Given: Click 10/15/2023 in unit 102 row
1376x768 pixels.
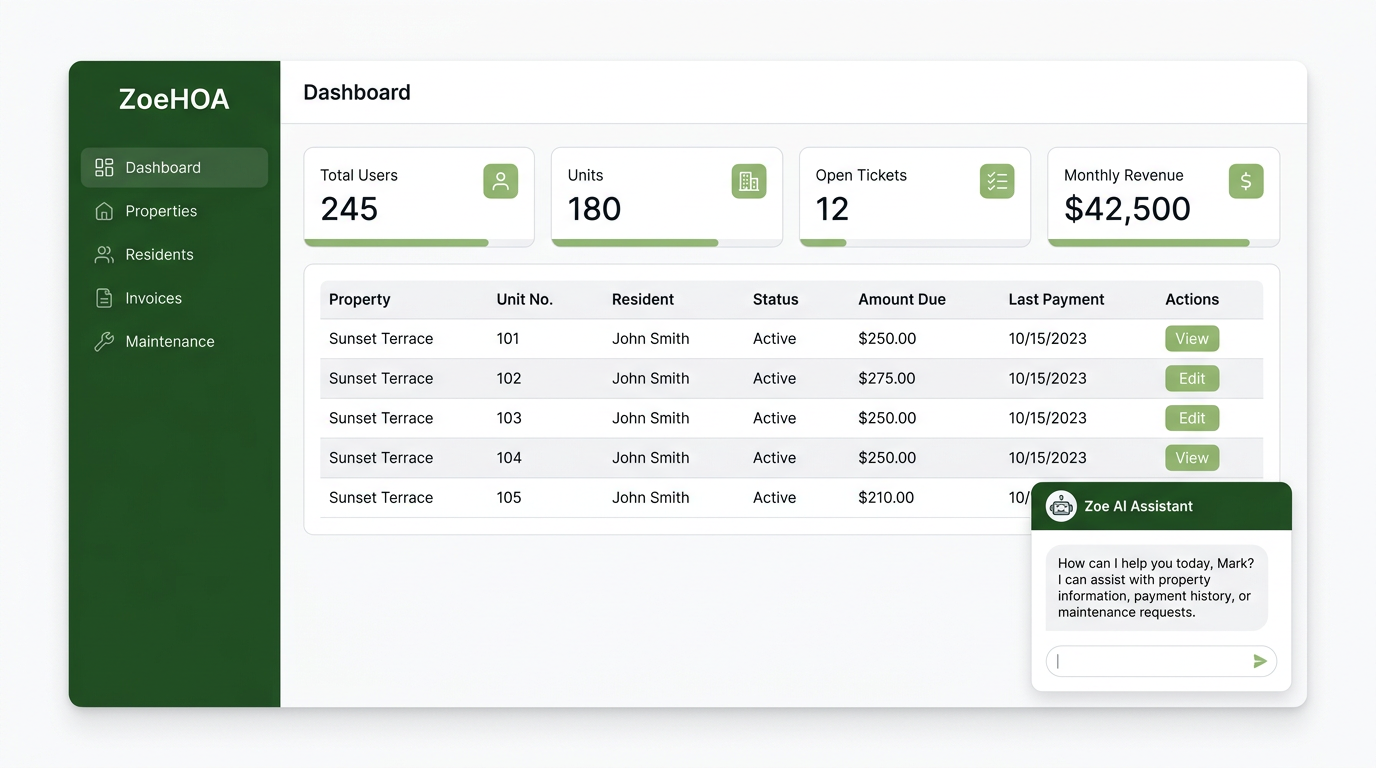Looking at the screenshot, I should point(1048,379).
